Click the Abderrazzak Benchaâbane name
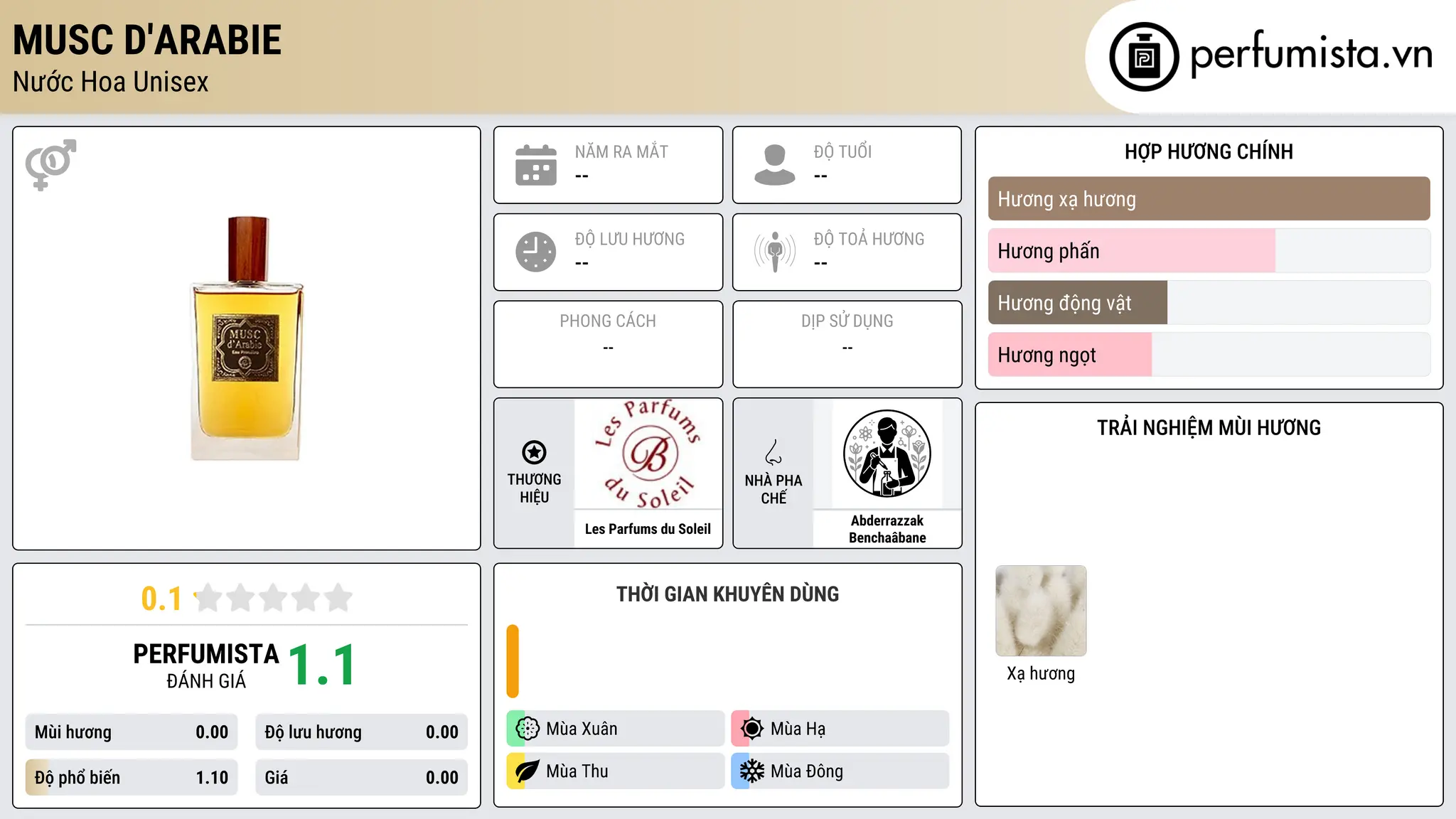 pos(887,529)
